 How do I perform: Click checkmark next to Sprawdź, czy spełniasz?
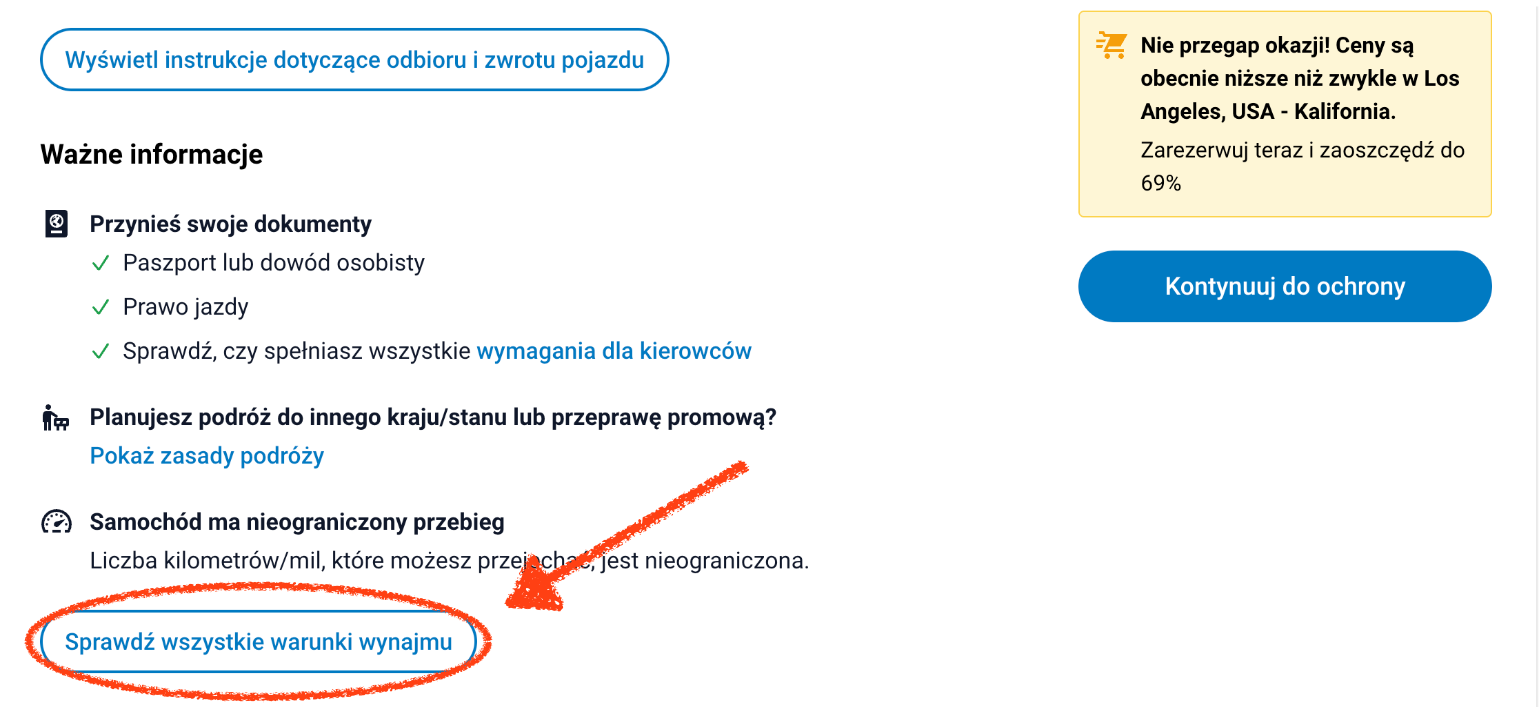click(100, 352)
